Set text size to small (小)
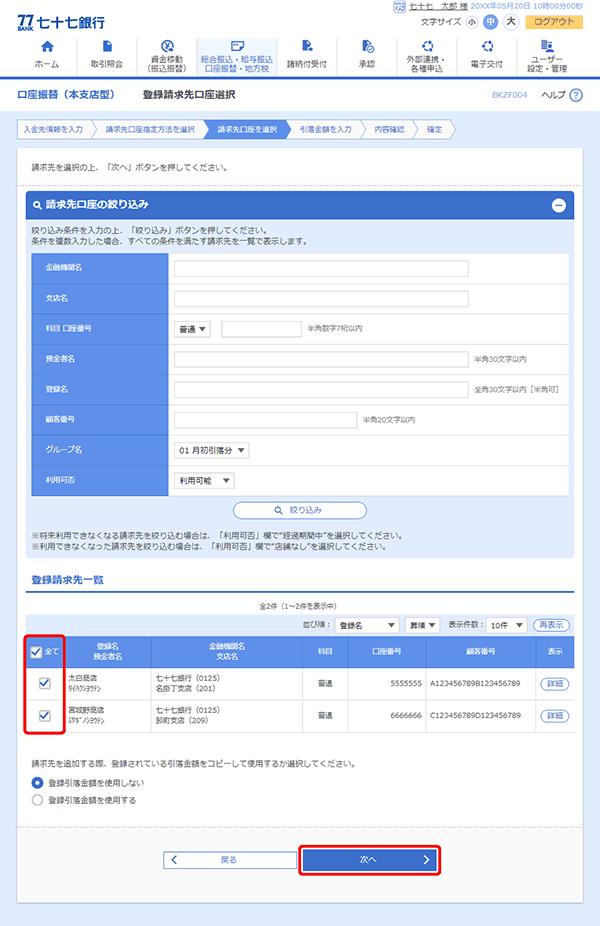This screenshot has height=926, width=600. pyautogui.click(x=471, y=22)
